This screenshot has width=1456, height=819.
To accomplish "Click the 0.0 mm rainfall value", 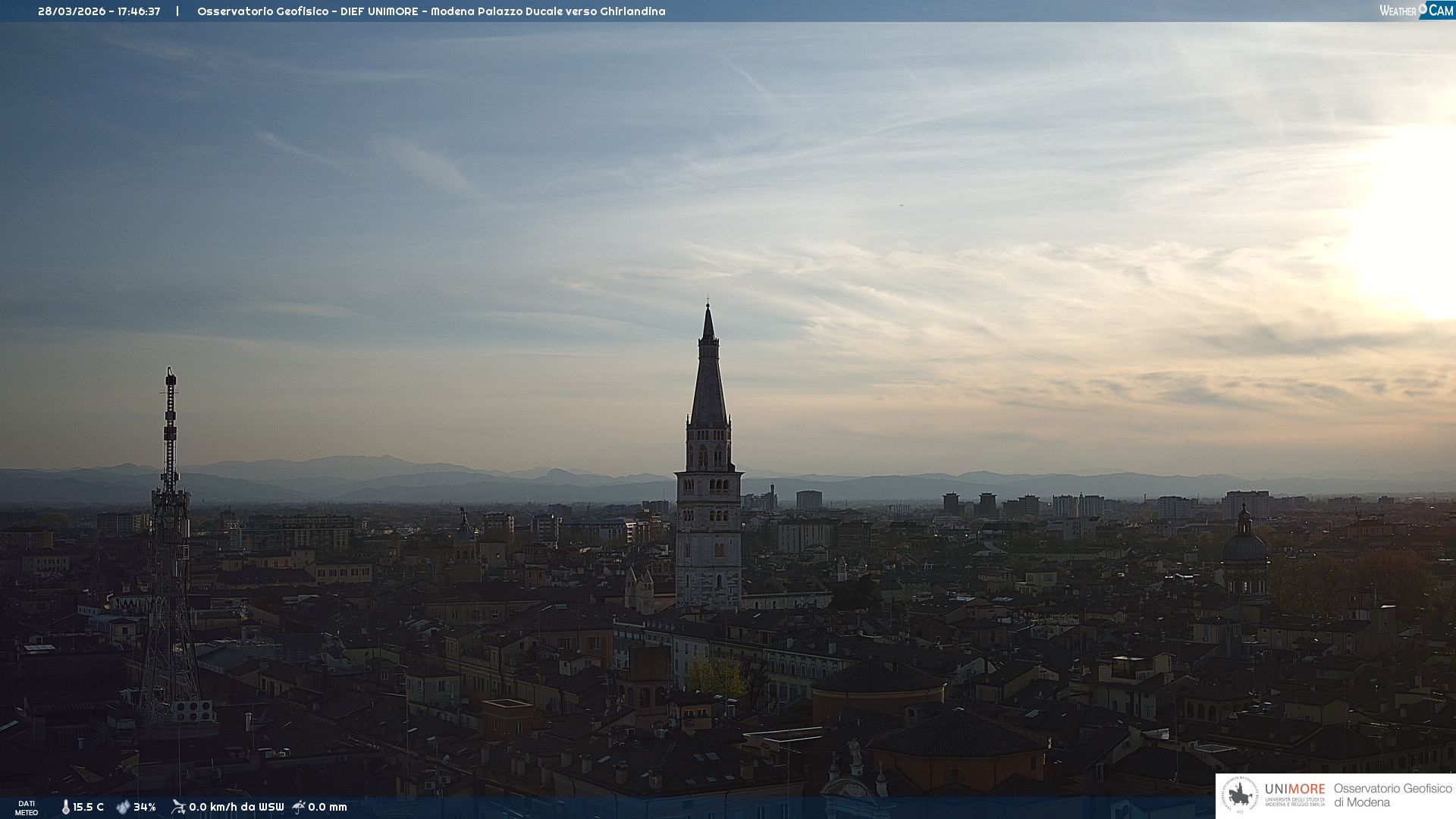I will (327, 807).
